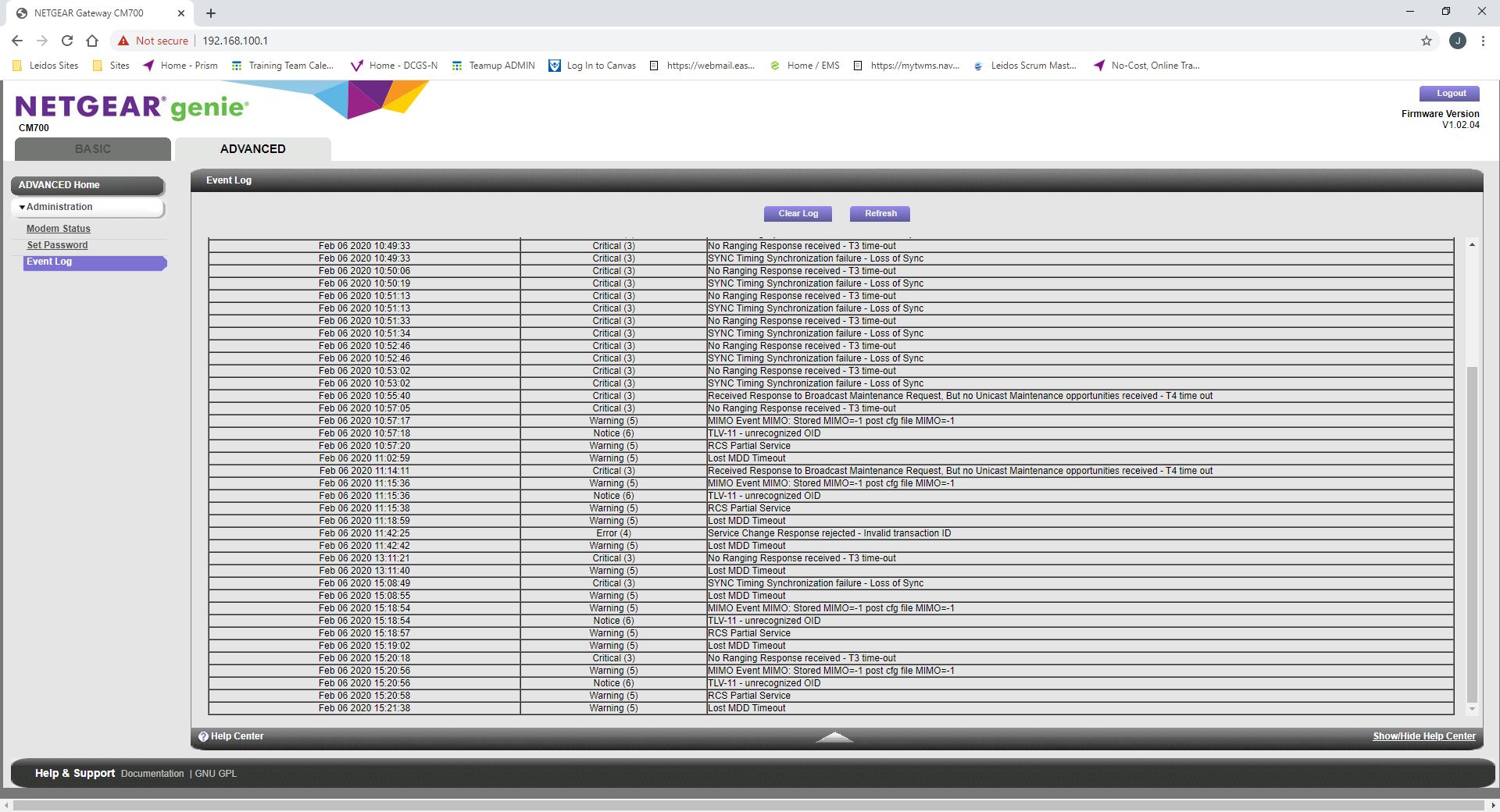Open the Leidos Scrum Master bookmark
This screenshot has width=1500, height=812.
[x=1025, y=66]
